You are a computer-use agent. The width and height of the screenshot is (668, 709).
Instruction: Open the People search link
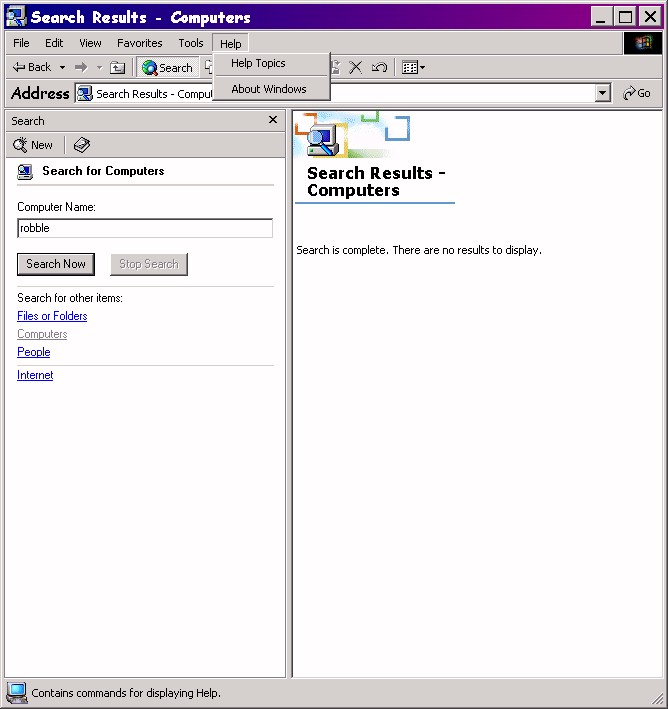(33, 352)
